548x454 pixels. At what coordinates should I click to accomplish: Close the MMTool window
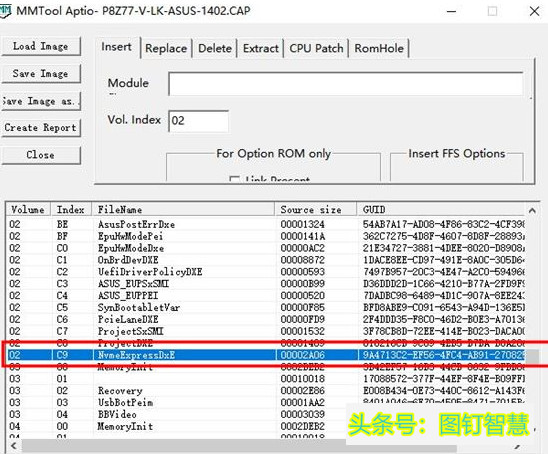534,12
